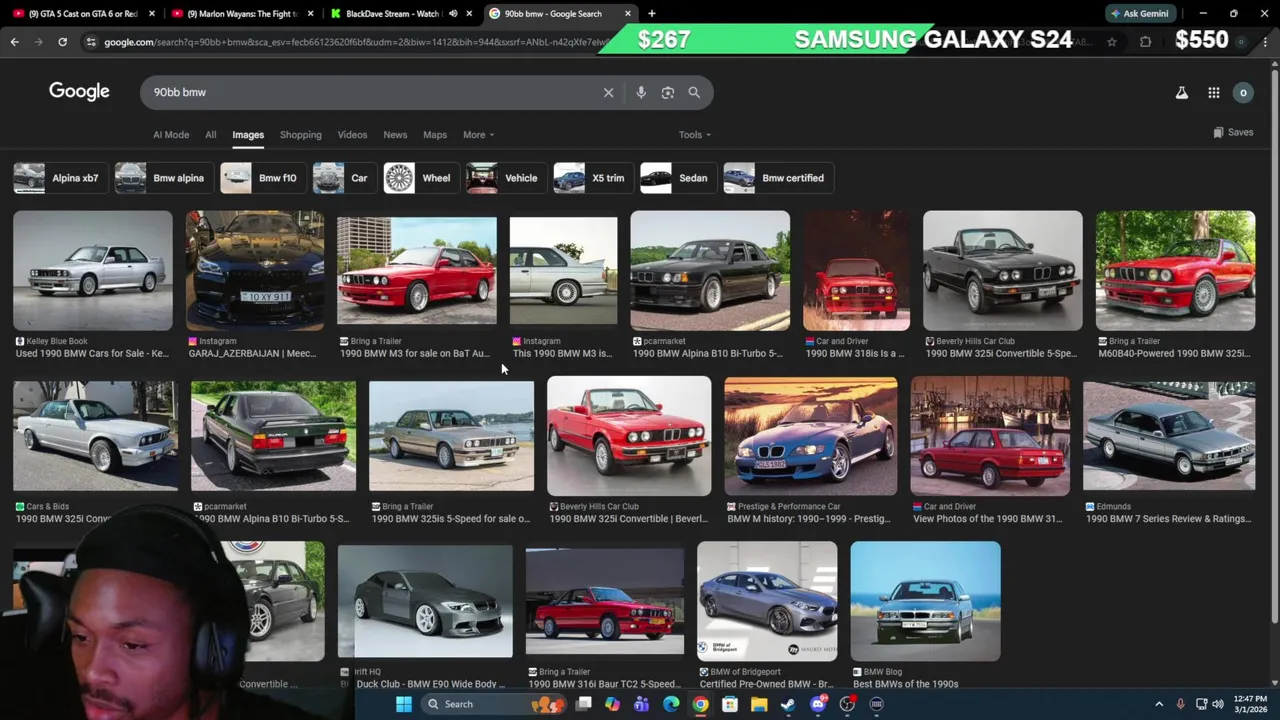The width and height of the screenshot is (1280, 720).
Task: Open Google Lens image search icon
Action: [x=668, y=92]
